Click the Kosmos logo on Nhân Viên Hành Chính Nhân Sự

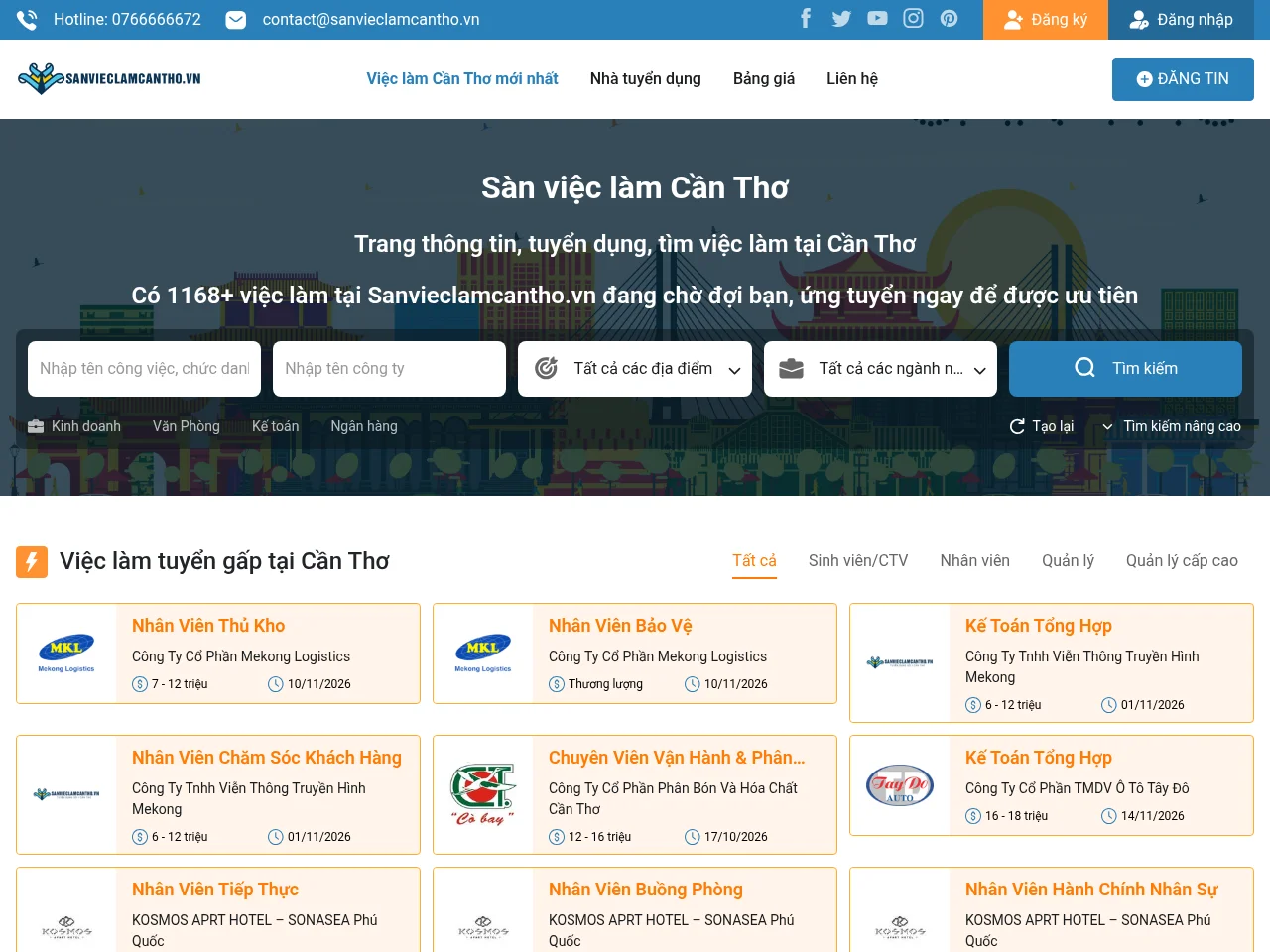click(x=900, y=927)
